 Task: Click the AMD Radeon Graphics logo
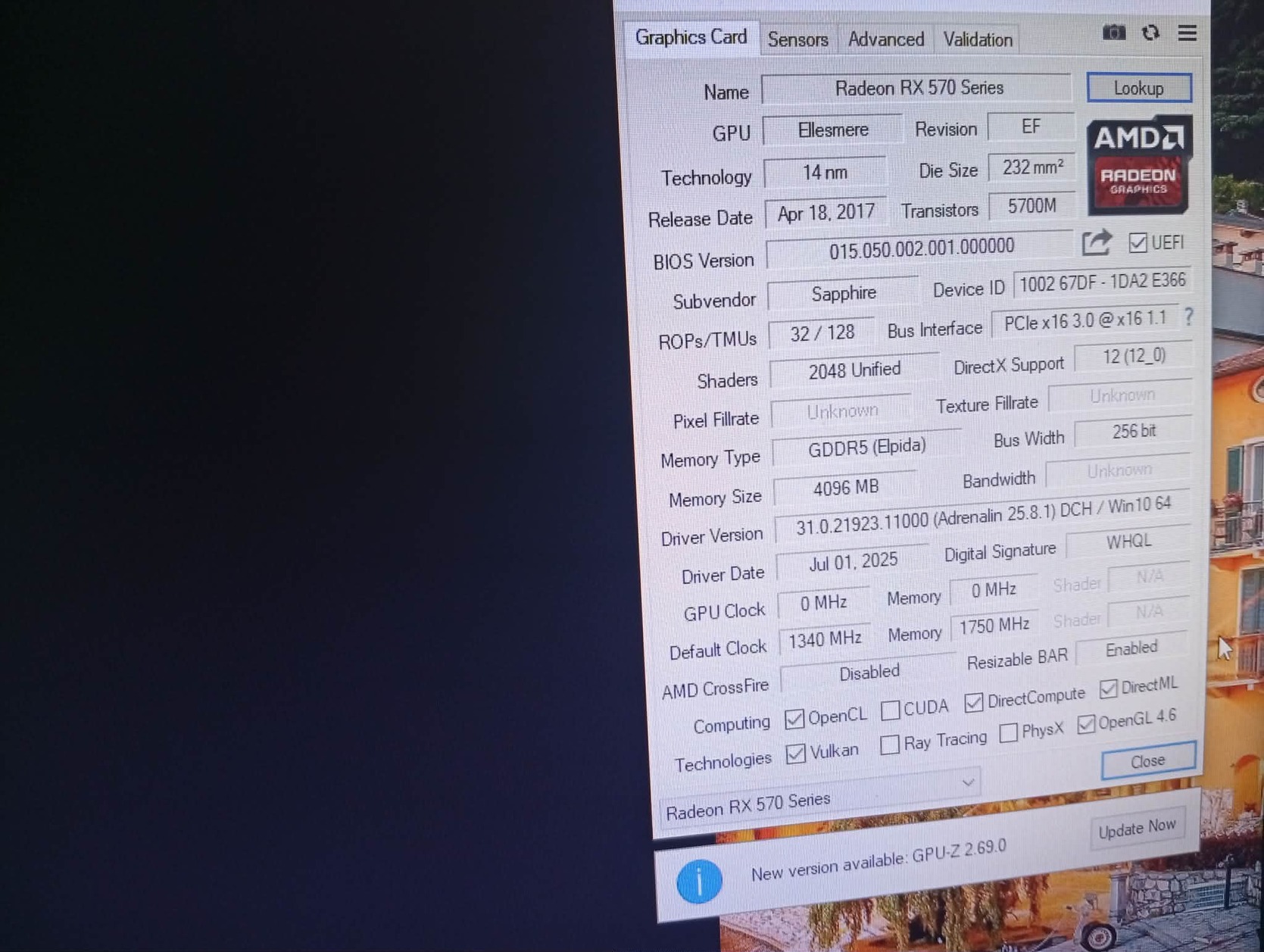[1139, 165]
